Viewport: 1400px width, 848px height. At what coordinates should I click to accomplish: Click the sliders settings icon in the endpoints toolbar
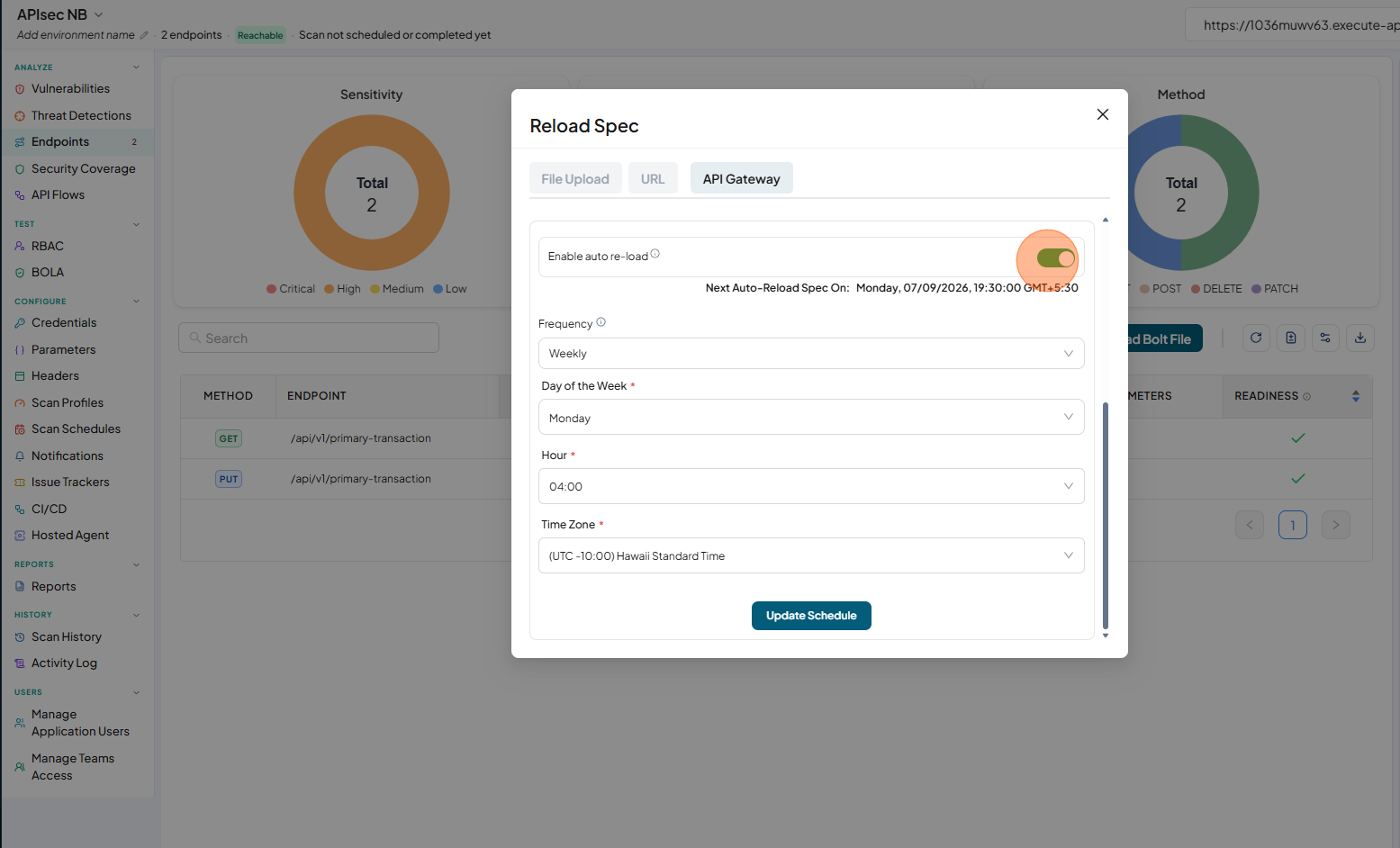coord(1325,338)
